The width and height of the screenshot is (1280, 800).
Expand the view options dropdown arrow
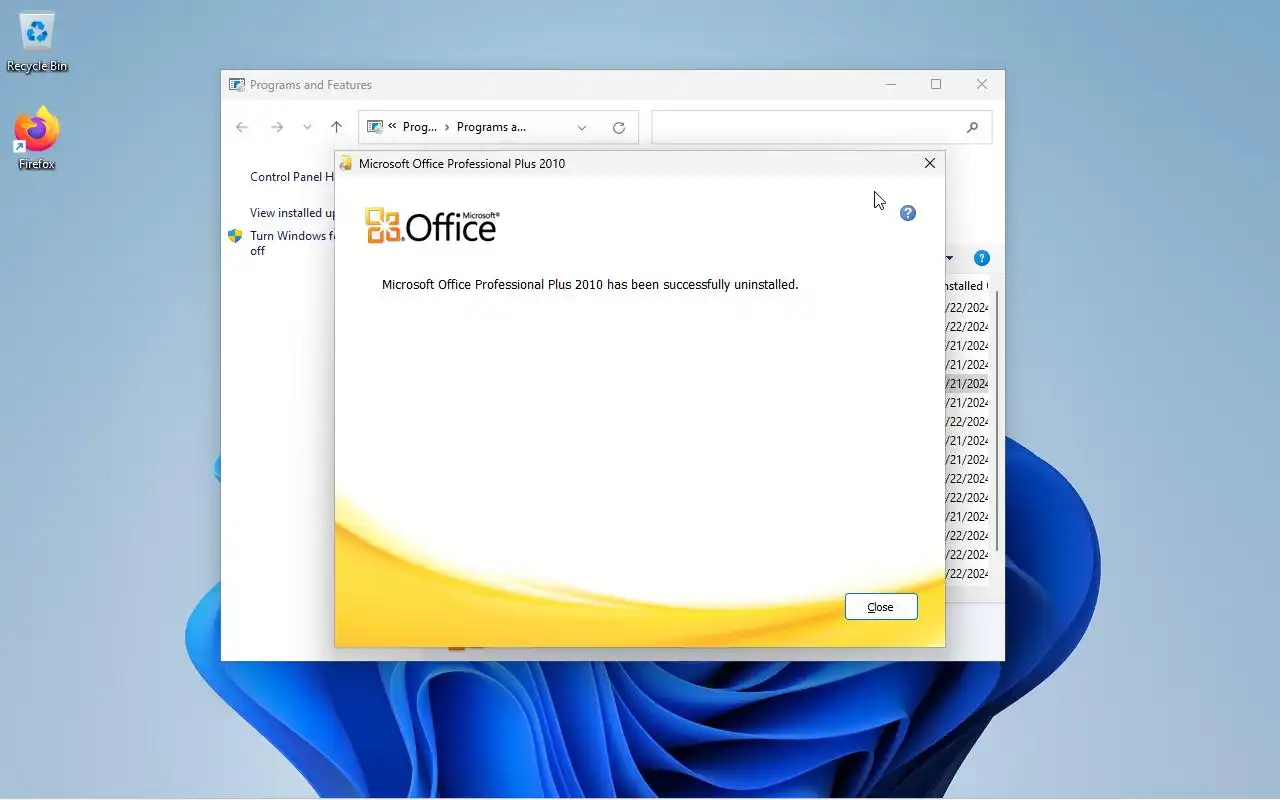(949, 258)
